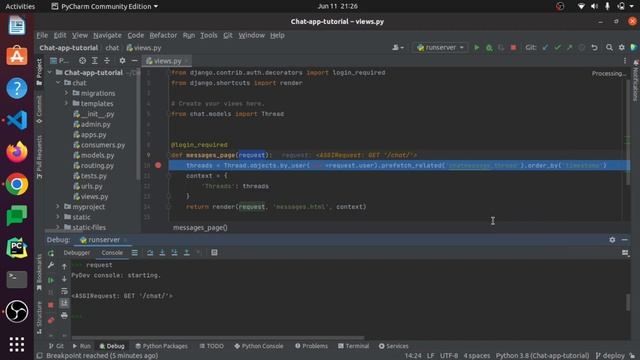Open the Refactor menu

coord(163,36)
